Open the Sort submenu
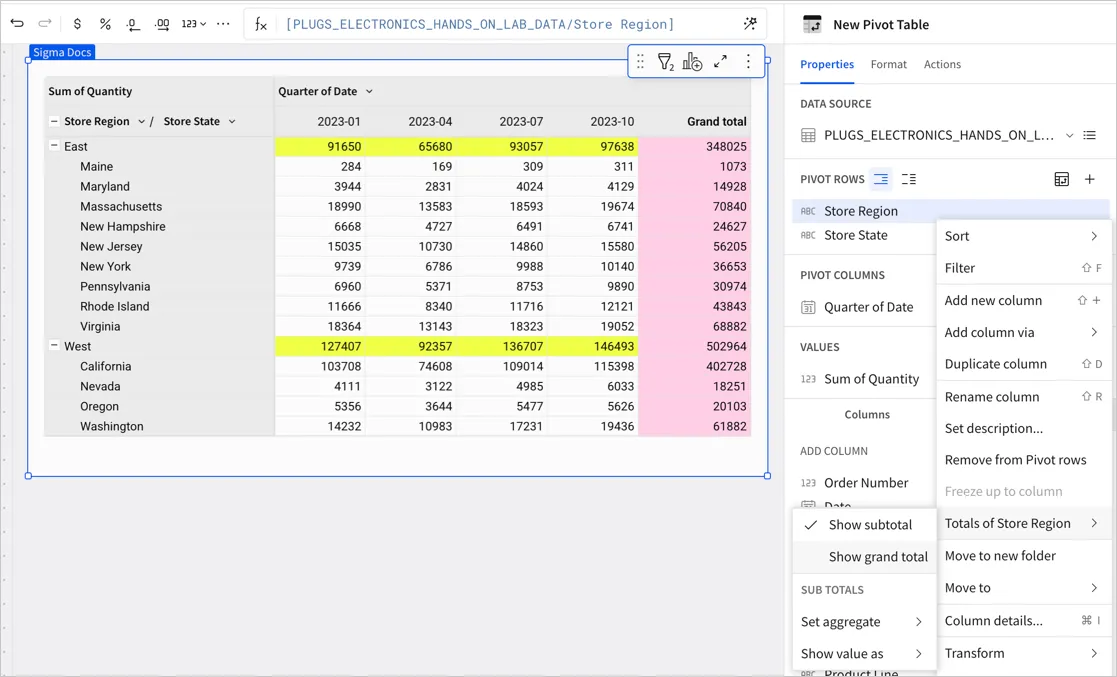 click(x=1023, y=236)
